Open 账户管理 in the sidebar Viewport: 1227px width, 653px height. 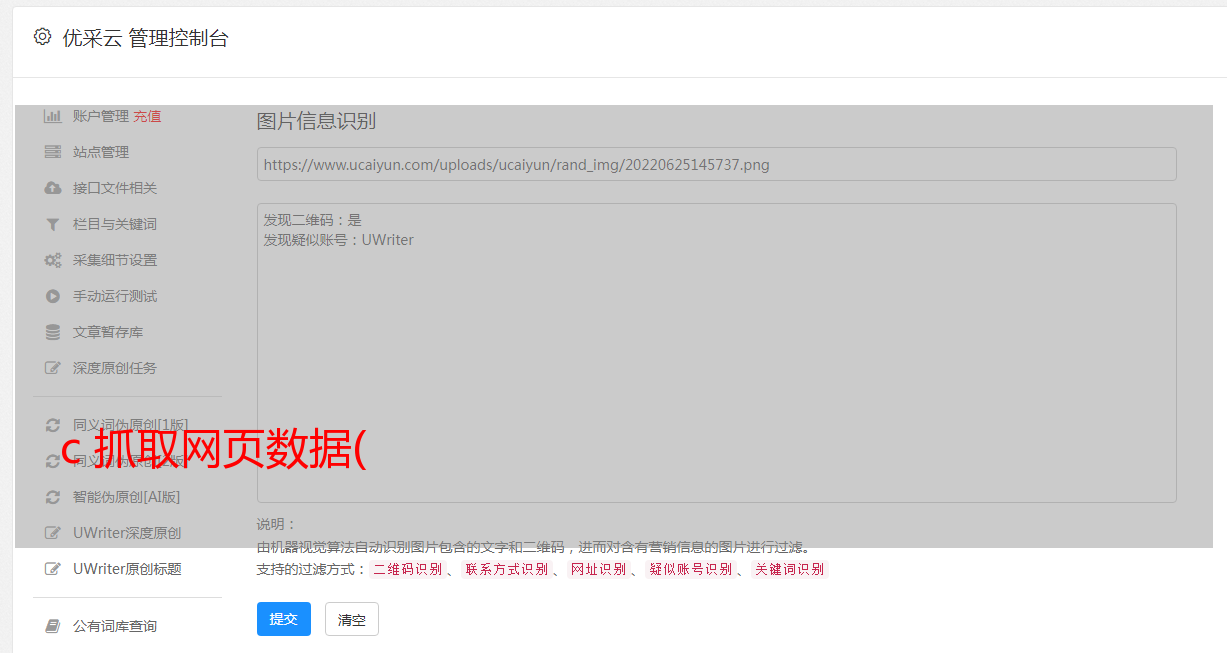click(x=101, y=116)
